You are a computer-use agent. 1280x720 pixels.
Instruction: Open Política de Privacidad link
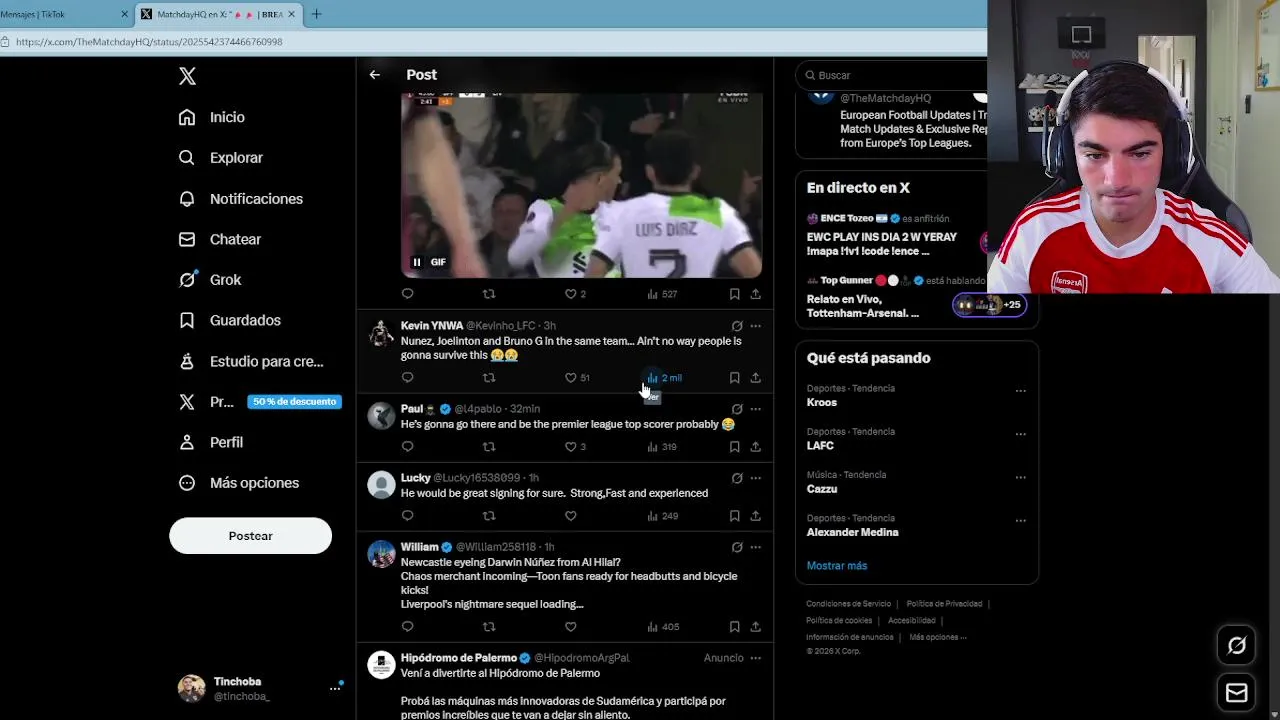click(944, 604)
